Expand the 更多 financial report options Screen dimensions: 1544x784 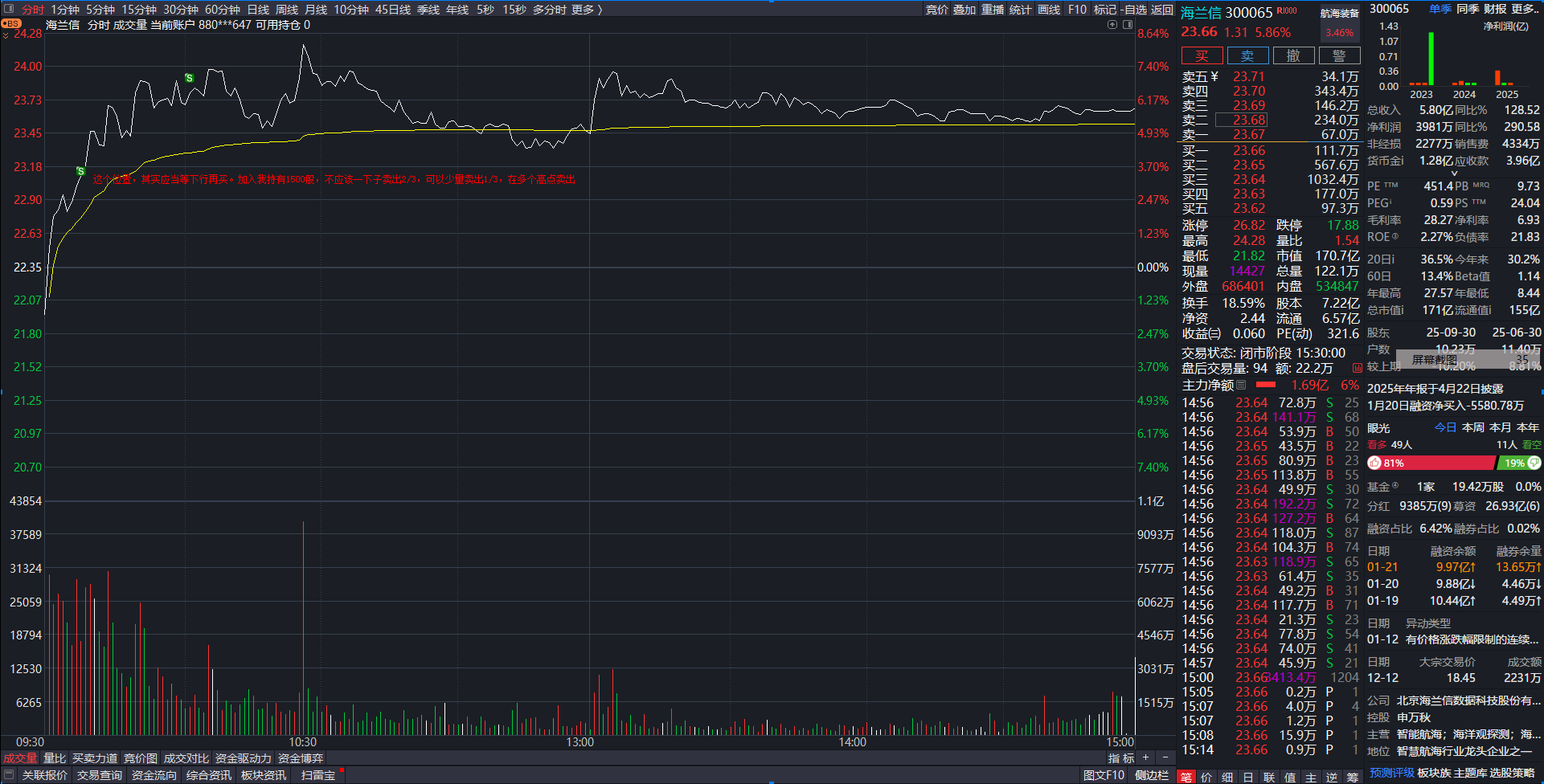pos(1525,9)
